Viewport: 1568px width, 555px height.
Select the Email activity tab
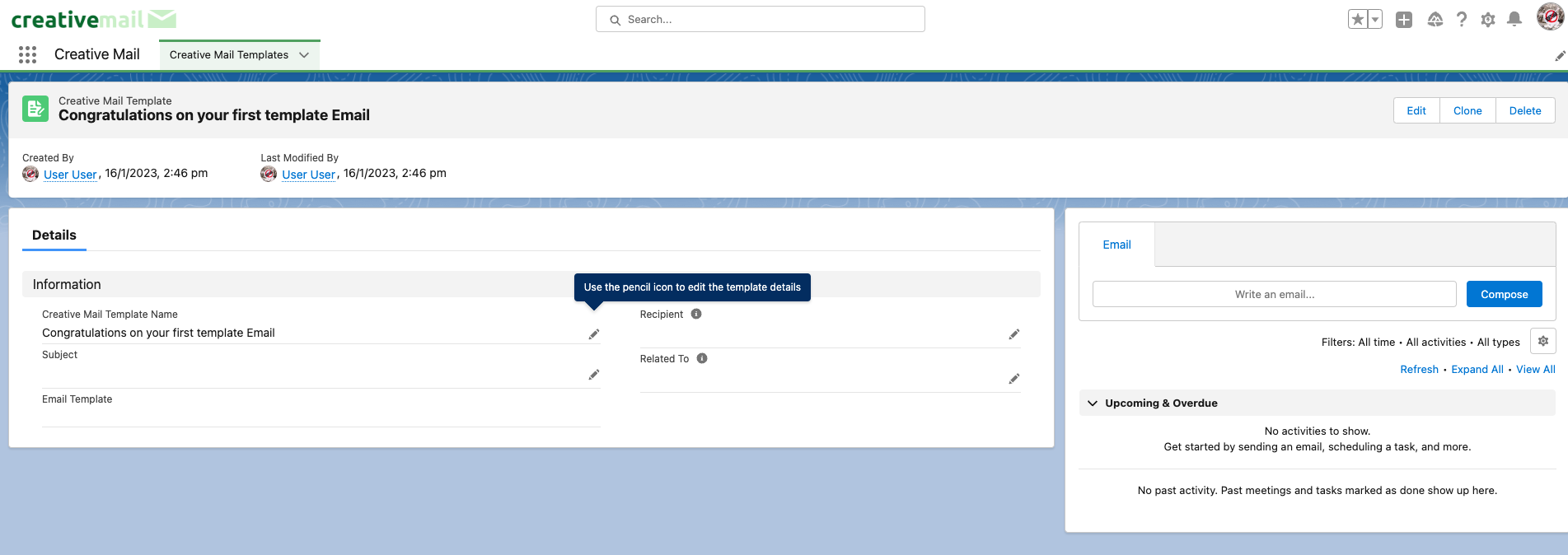click(x=1116, y=245)
